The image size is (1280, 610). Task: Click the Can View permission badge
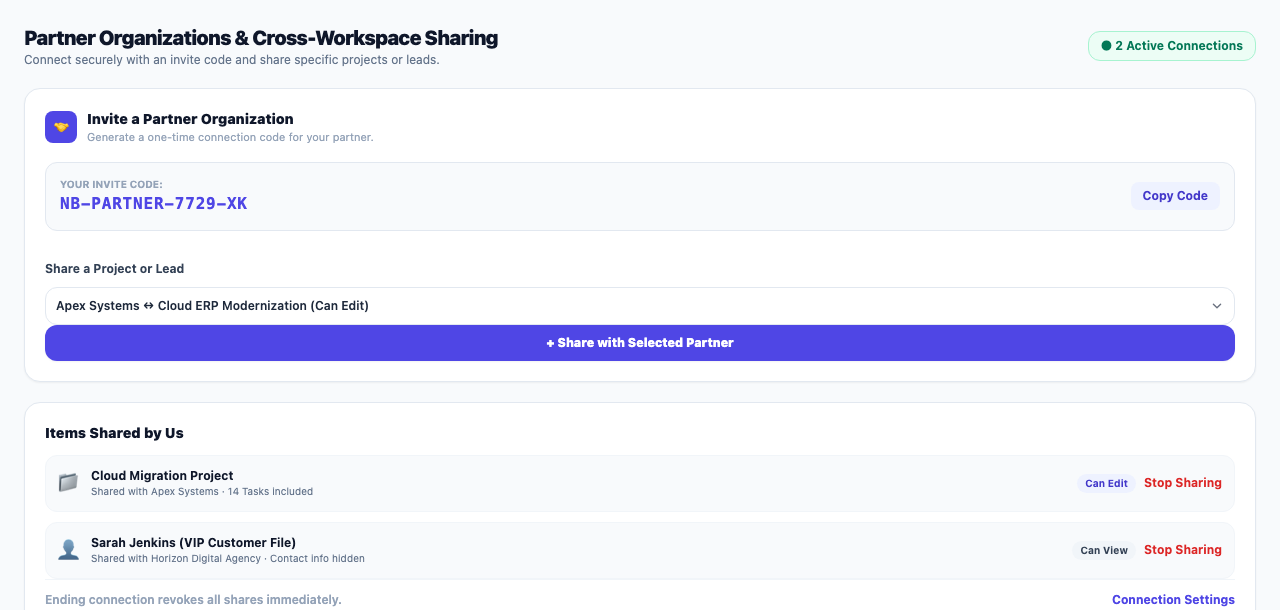(x=1104, y=550)
